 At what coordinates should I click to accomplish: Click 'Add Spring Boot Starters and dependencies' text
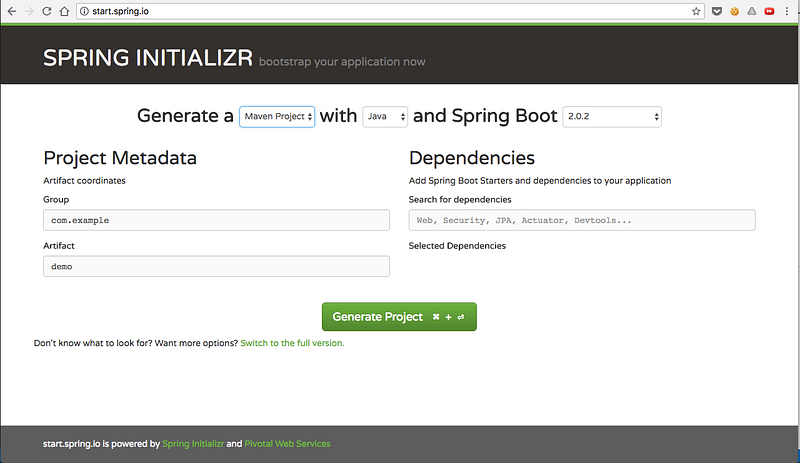[x=540, y=181]
